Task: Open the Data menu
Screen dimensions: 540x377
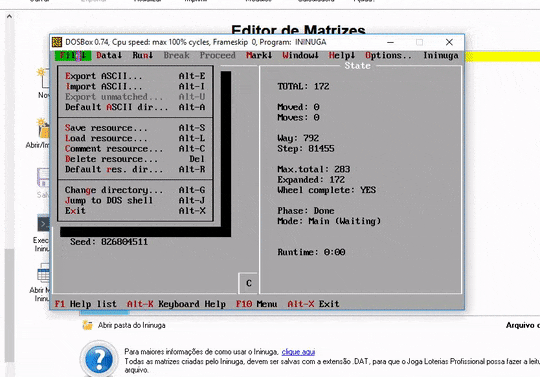Action: click(x=109, y=55)
